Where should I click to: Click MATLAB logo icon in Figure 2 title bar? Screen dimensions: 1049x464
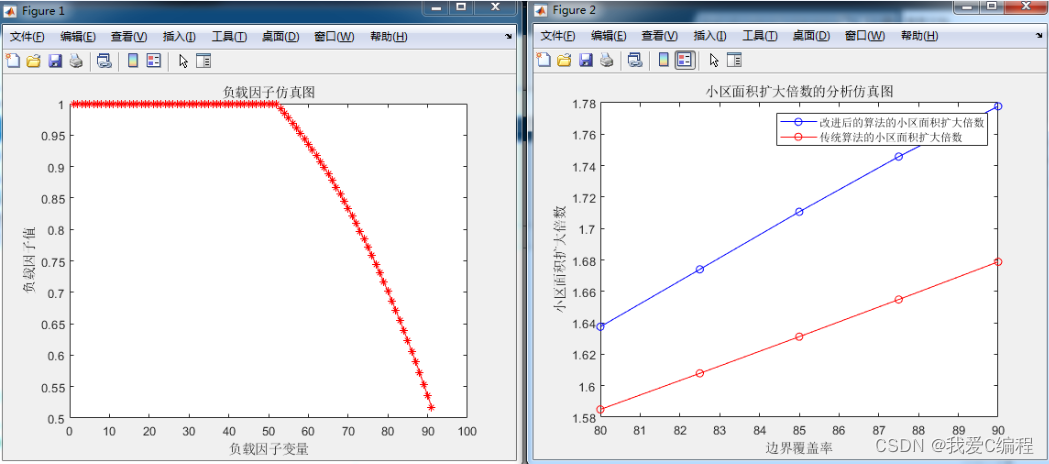point(543,10)
